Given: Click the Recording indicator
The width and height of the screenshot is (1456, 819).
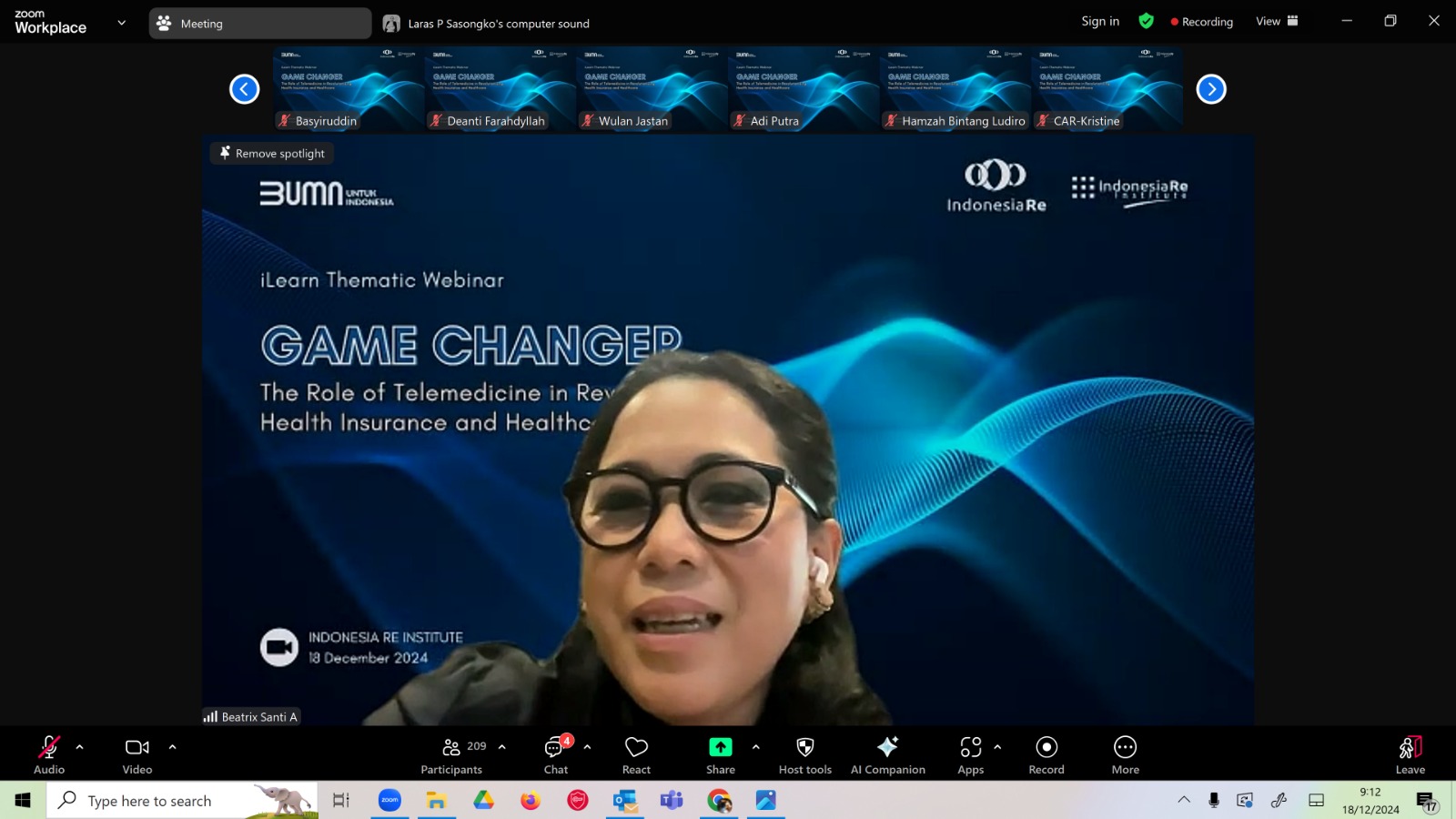Looking at the screenshot, I should pyautogui.click(x=1201, y=22).
